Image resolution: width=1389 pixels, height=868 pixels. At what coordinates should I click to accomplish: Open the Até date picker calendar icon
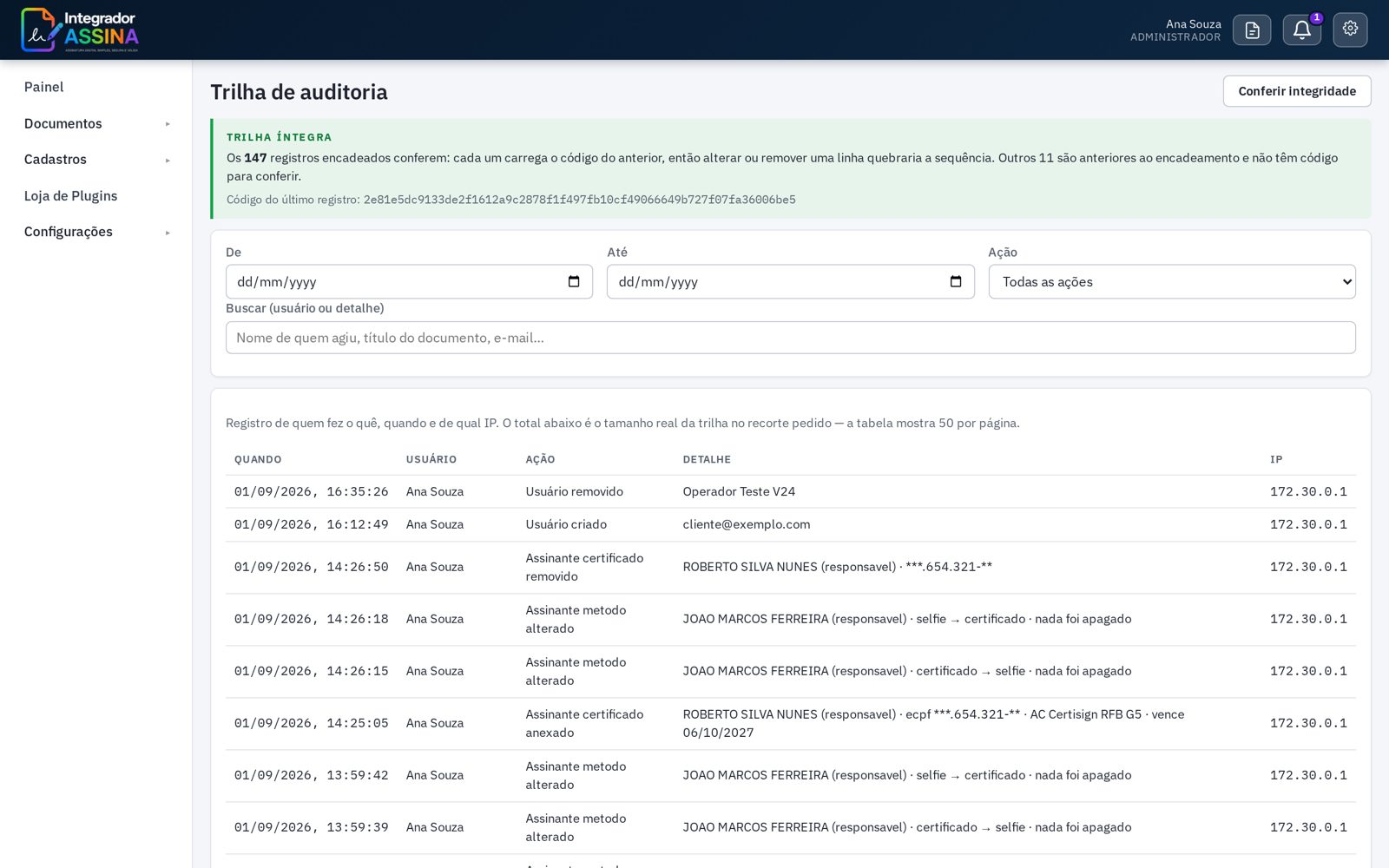tap(956, 281)
